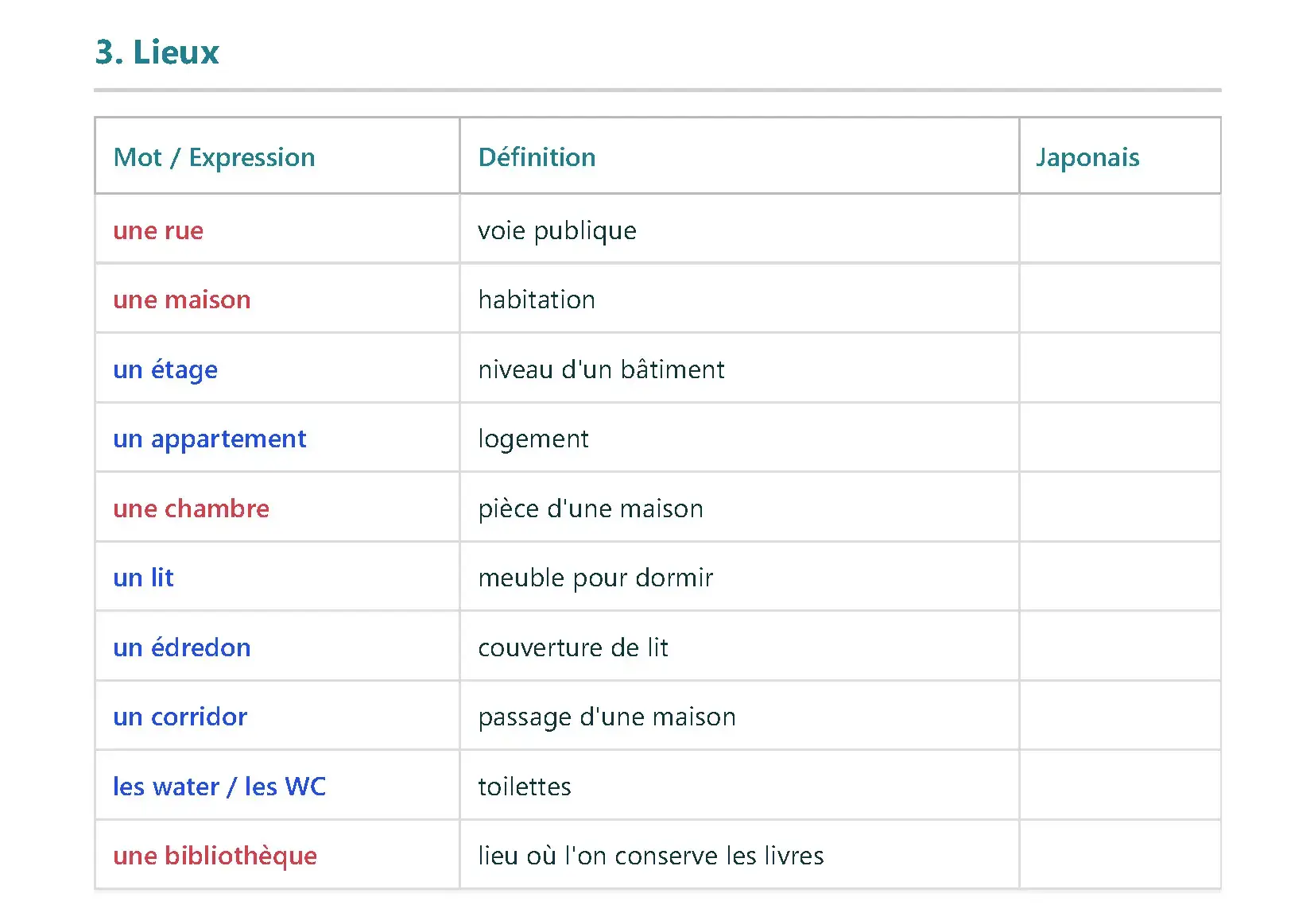1314x924 pixels.
Task: Select the term 'une maison'
Action: [181, 300]
